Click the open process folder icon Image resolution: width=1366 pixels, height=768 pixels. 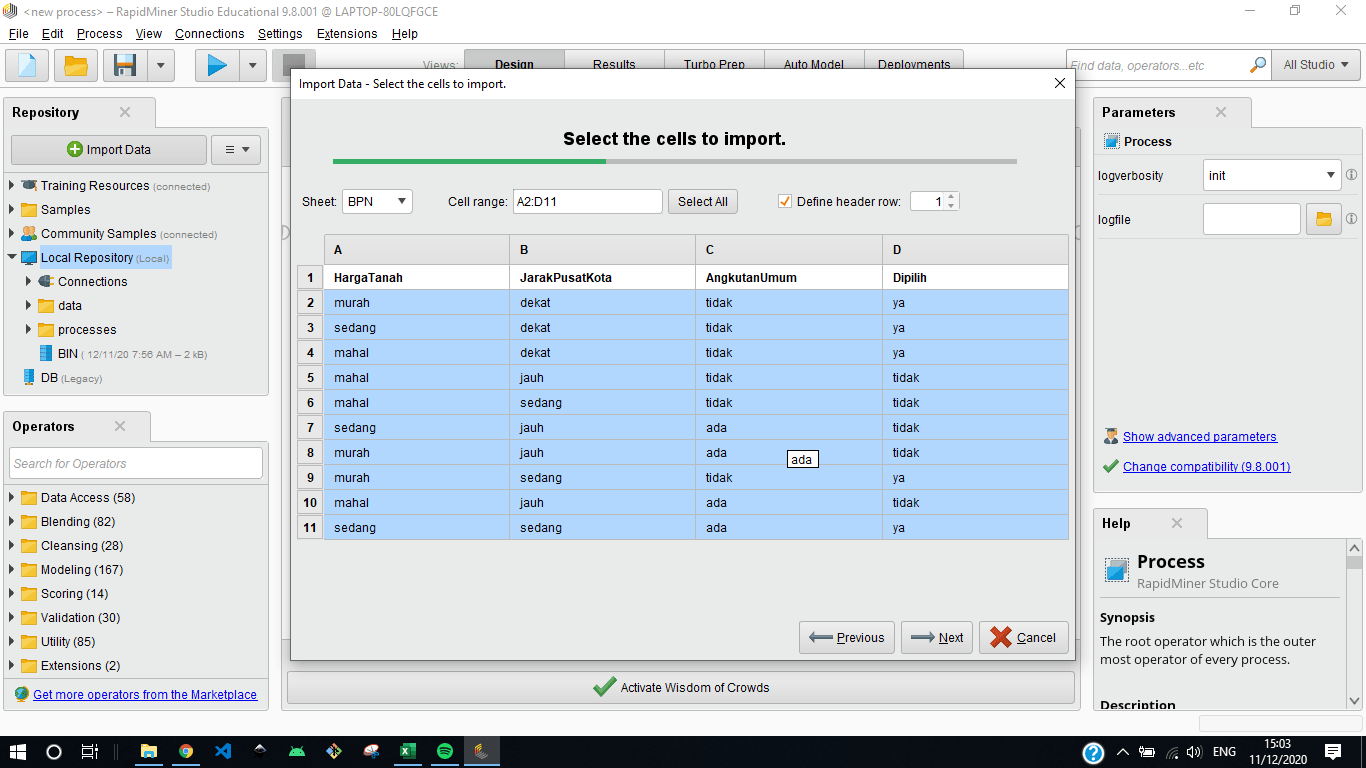[76, 66]
